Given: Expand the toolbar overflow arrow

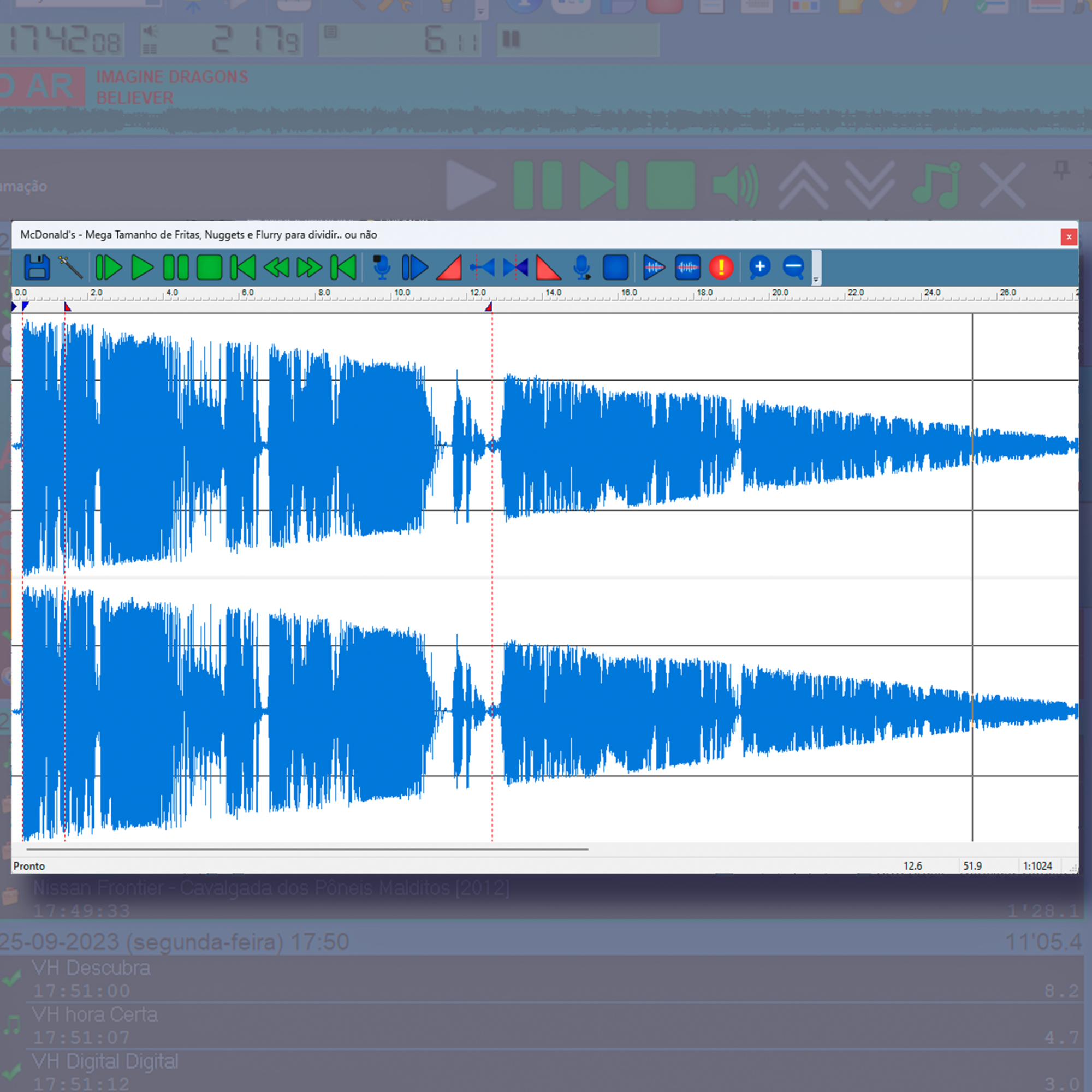Looking at the screenshot, I should (x=816, y=279).
